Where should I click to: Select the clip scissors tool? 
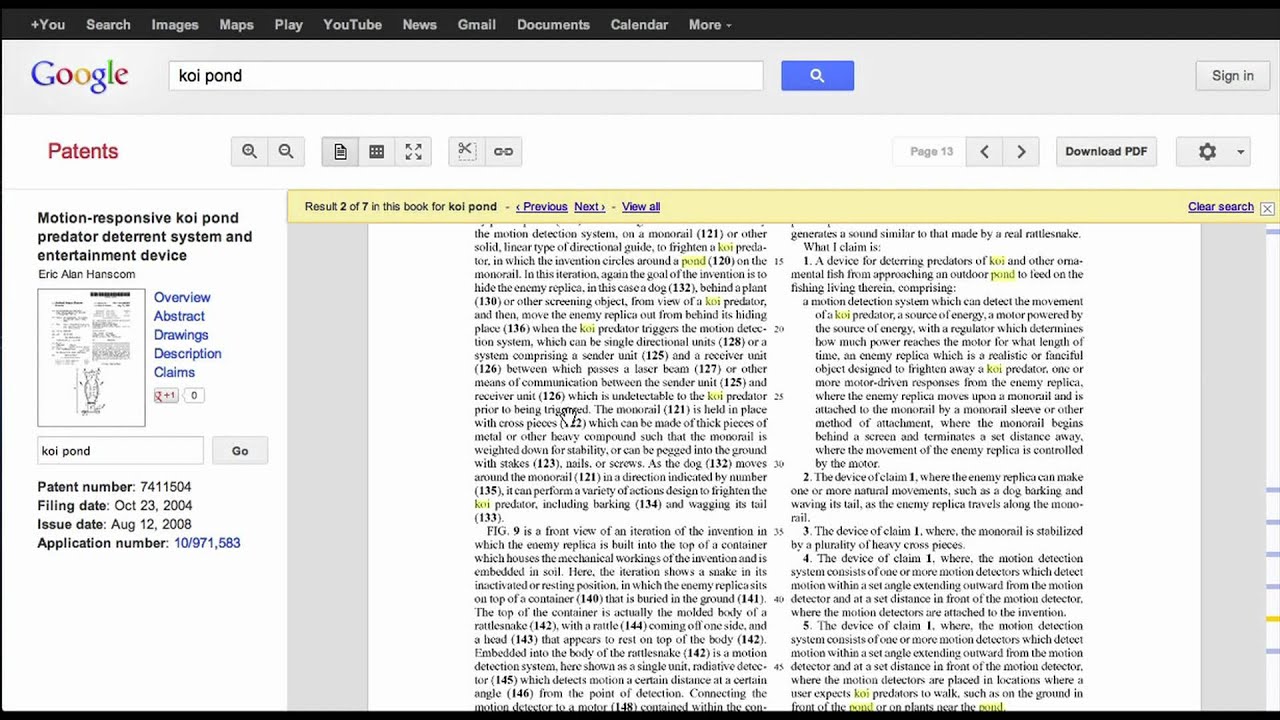click(x=466, y=151)
